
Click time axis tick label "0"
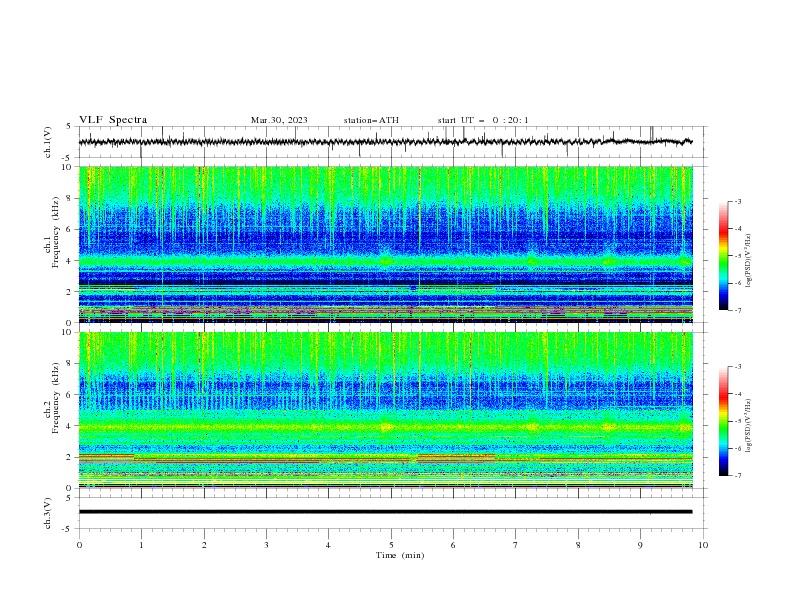click(x=79, y=545)
